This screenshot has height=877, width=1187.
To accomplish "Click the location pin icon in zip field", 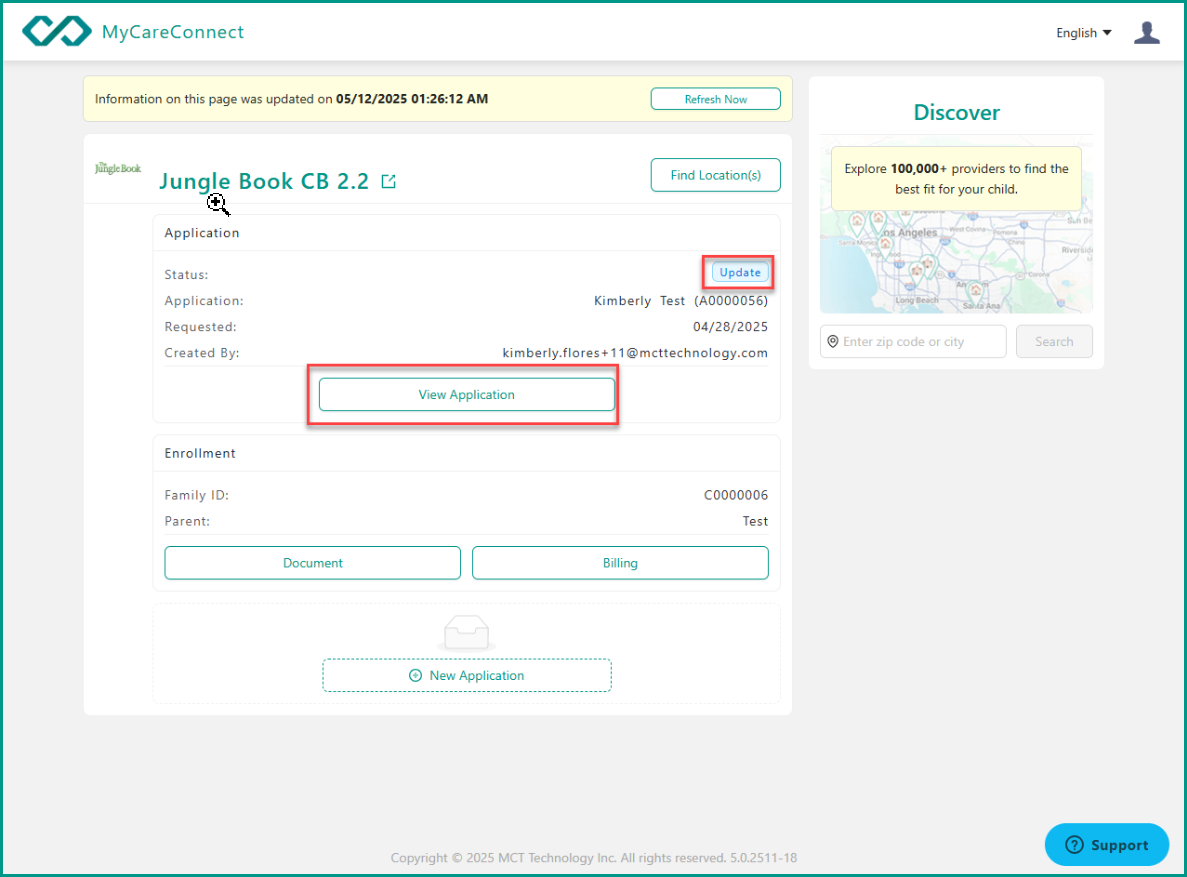I will tap(833, 342).
